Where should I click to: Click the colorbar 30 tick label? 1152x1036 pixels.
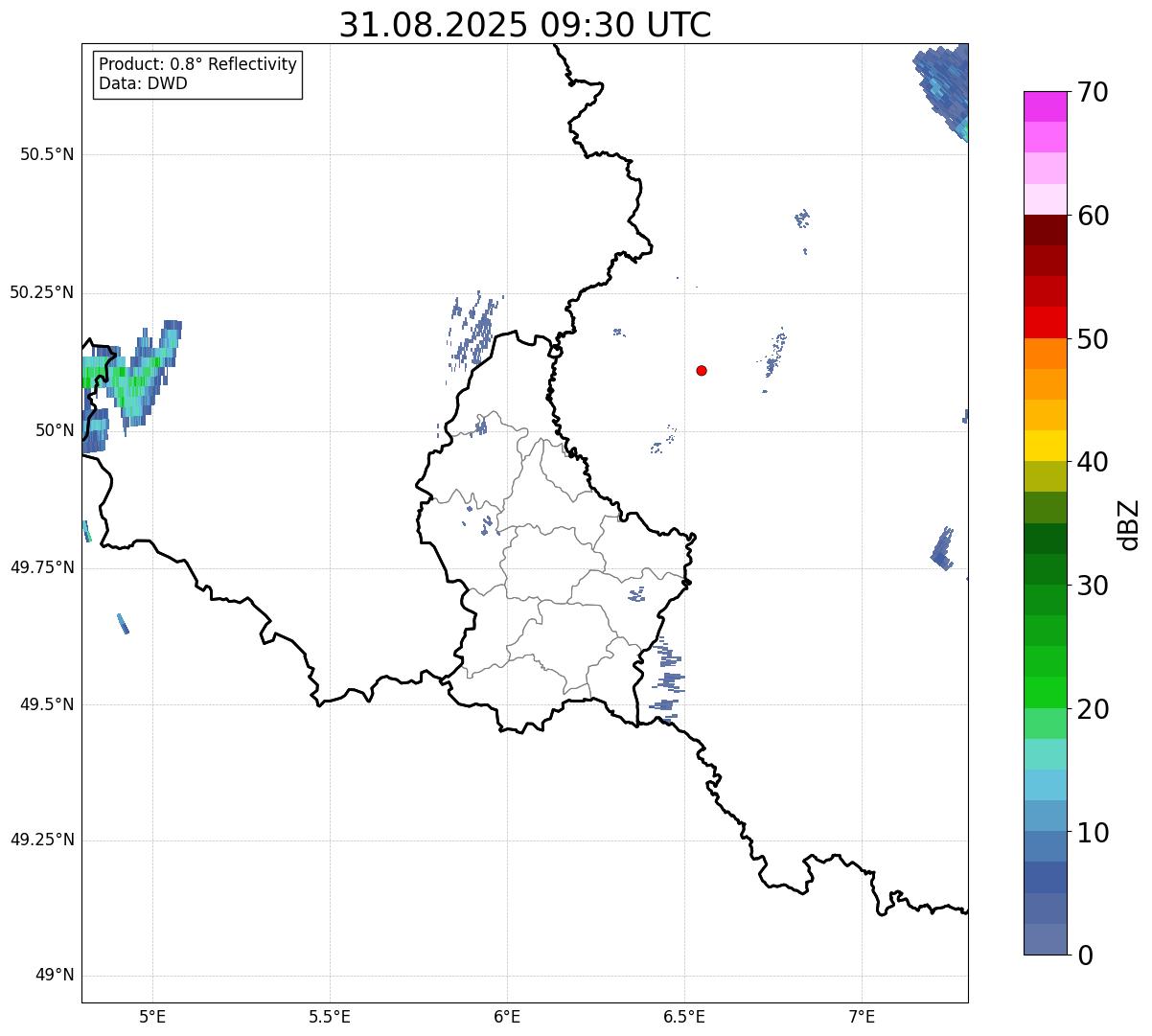(1092, 586)
